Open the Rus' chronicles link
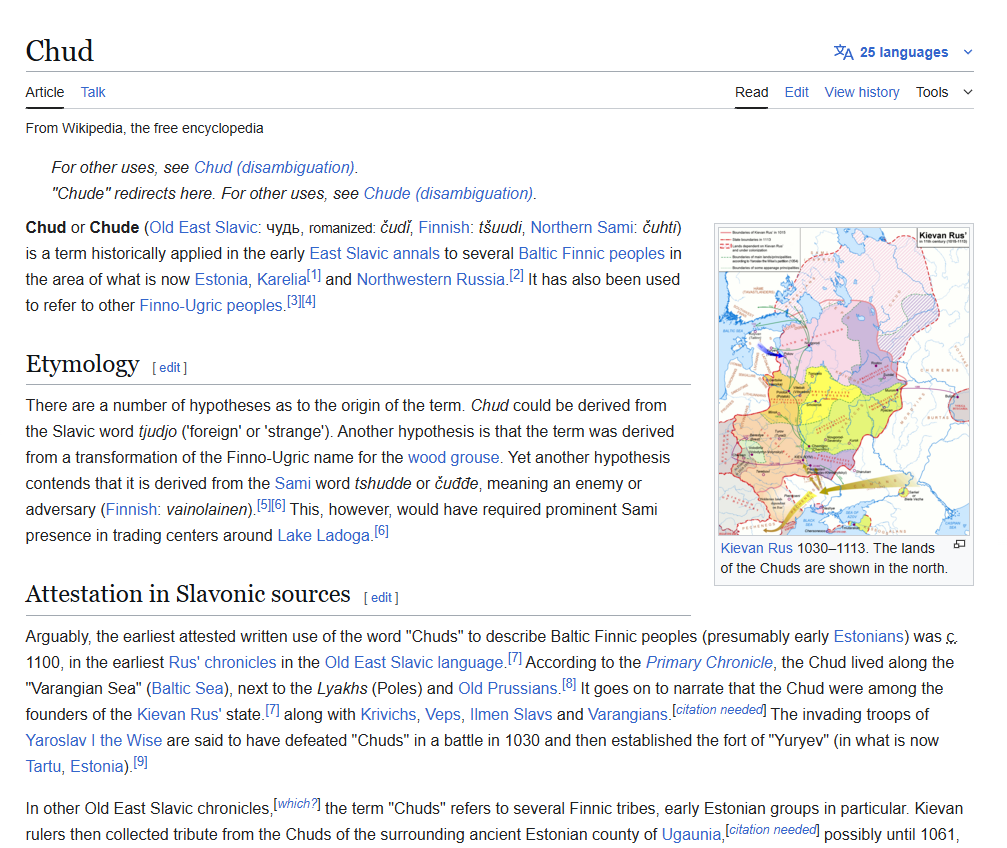The image size is (1007, 848). [x=222, y=662]
